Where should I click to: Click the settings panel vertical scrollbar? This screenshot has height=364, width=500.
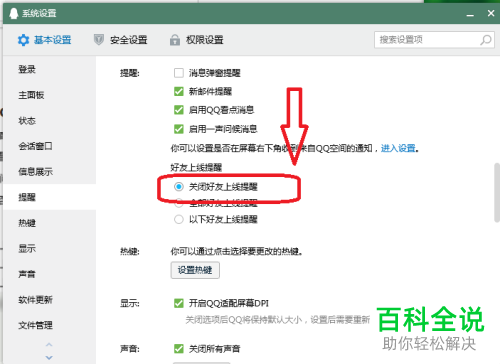[497, 192]
